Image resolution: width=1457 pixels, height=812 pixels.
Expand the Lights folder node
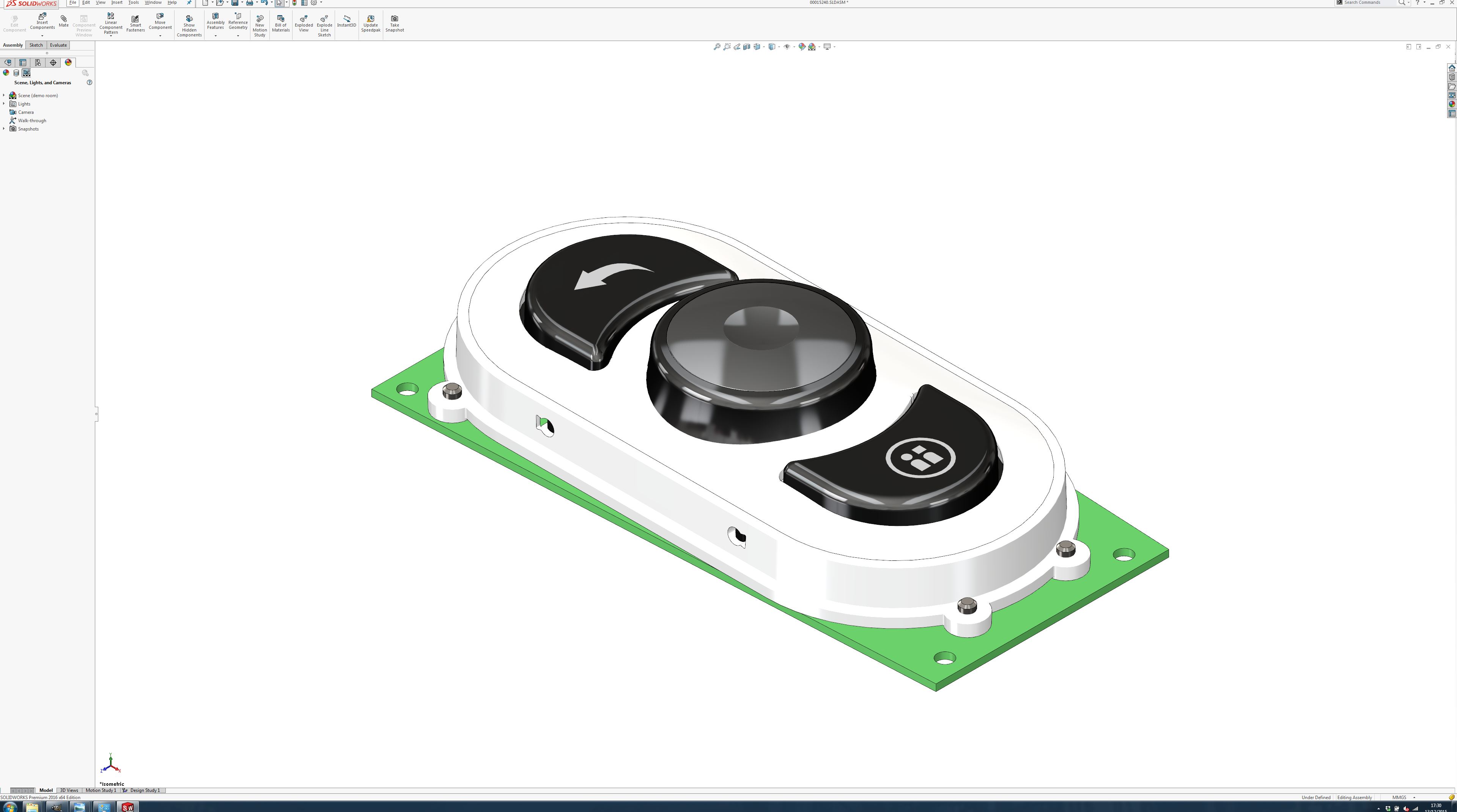4,104
